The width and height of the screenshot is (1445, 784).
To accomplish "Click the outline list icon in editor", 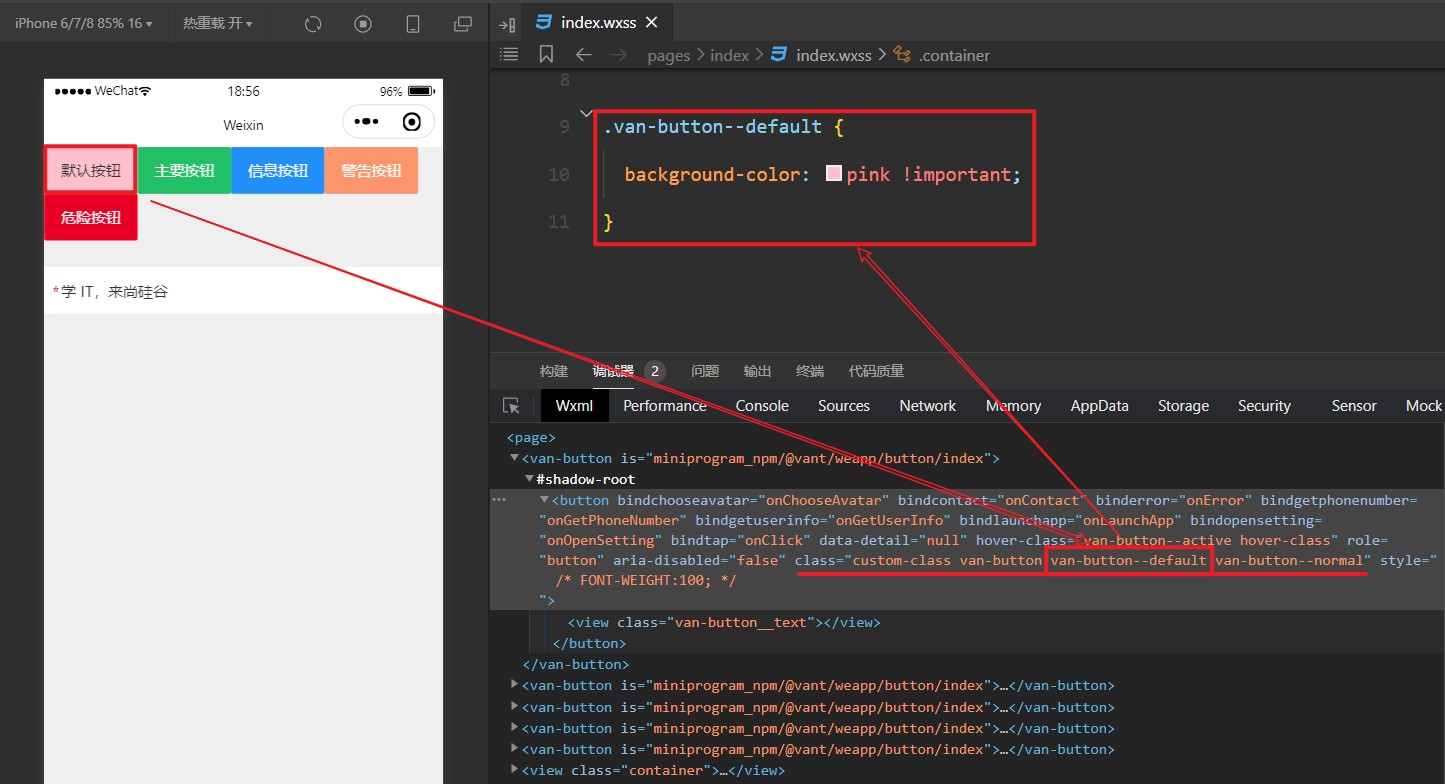I will pyautogui.click(x=509, y=54).
